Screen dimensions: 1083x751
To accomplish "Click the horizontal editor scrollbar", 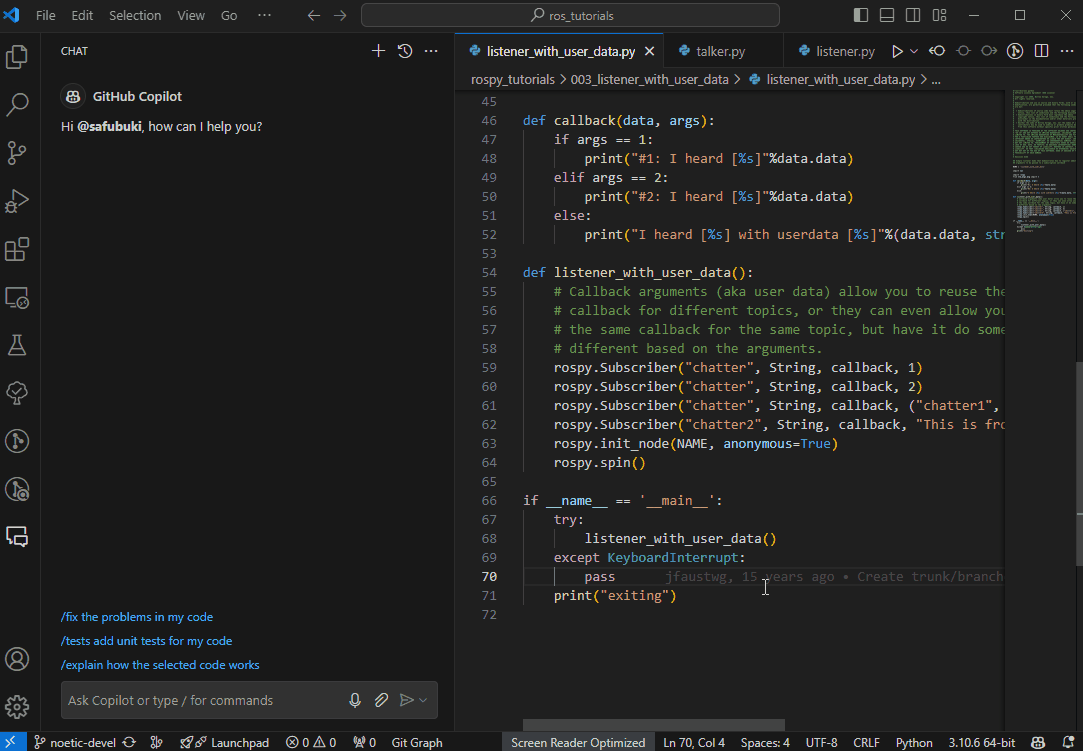I will (653, 725).
